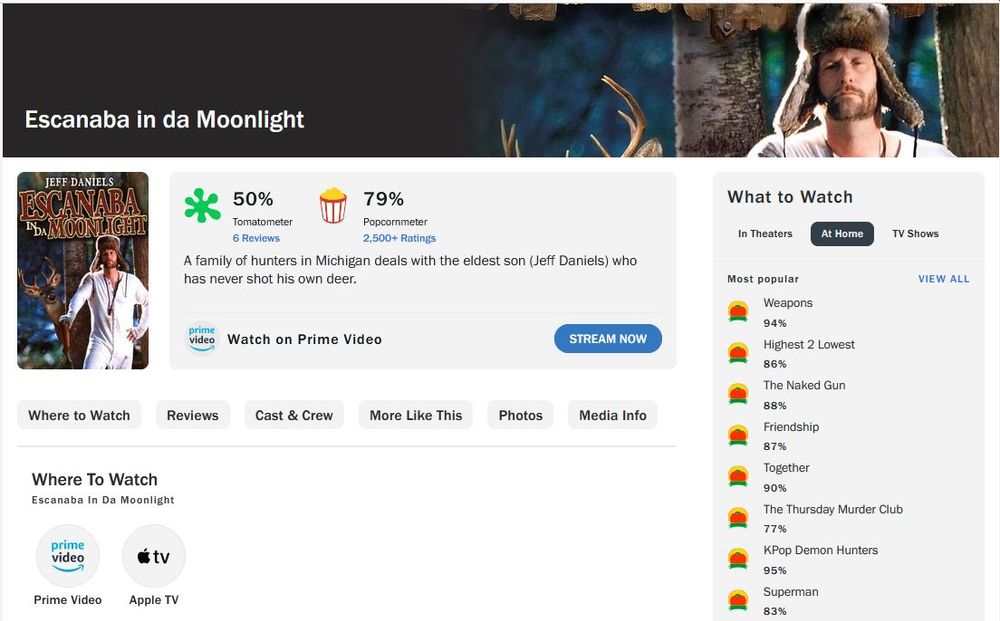Select the Apple TV icon under Where To Watch
1000x621 pixels.
(153, 556)
